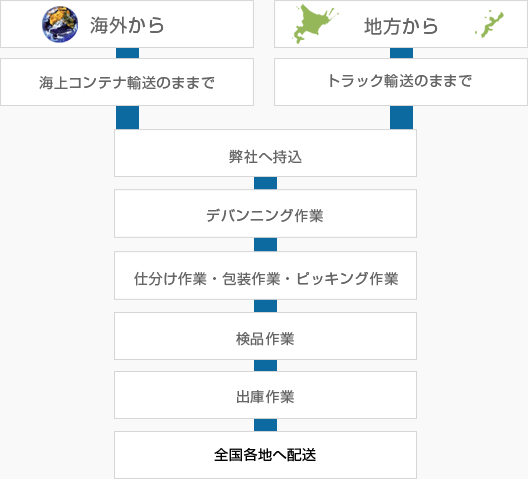Click the デバンニング作業 step box
The image size is (528, 479).
[x=265, y=214]
